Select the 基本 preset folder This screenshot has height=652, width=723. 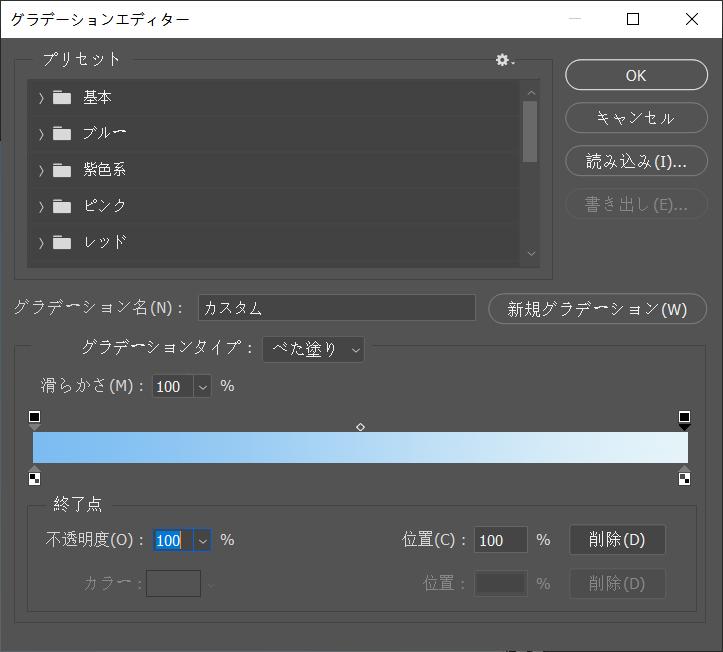point(97,98)
